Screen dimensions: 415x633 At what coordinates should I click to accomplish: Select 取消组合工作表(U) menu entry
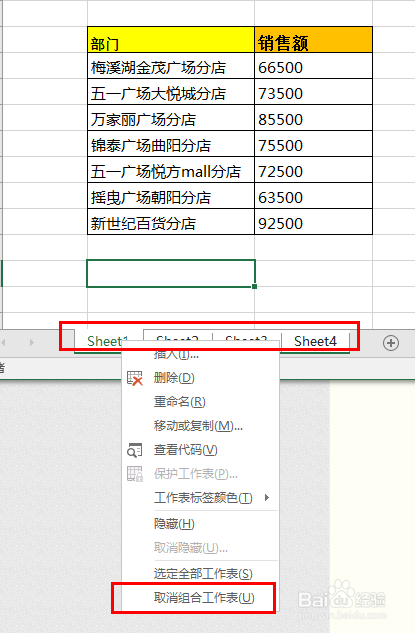pyautogui.click(x=200, y=598)
